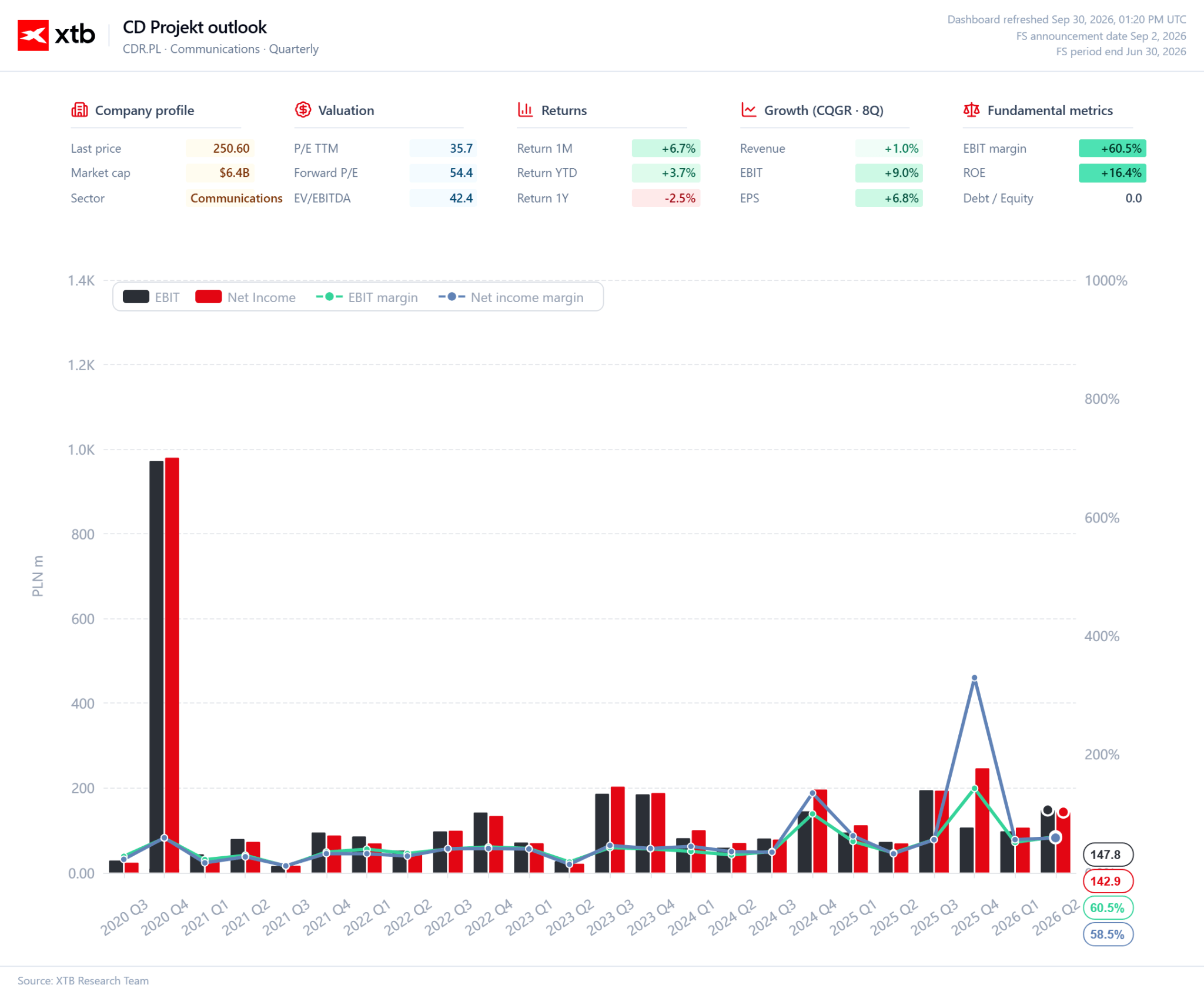Click the red Net Income color swatch
Screen dimensions: 1204x992
click(x=208, y=297)
